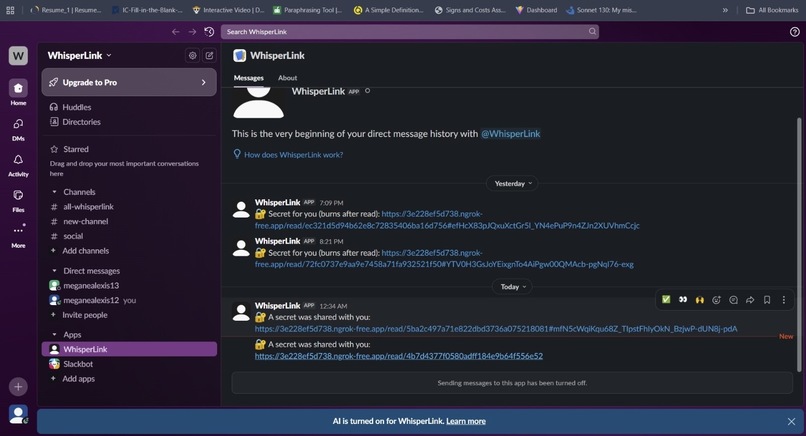Go back with the left arrow

coord(176,32)
